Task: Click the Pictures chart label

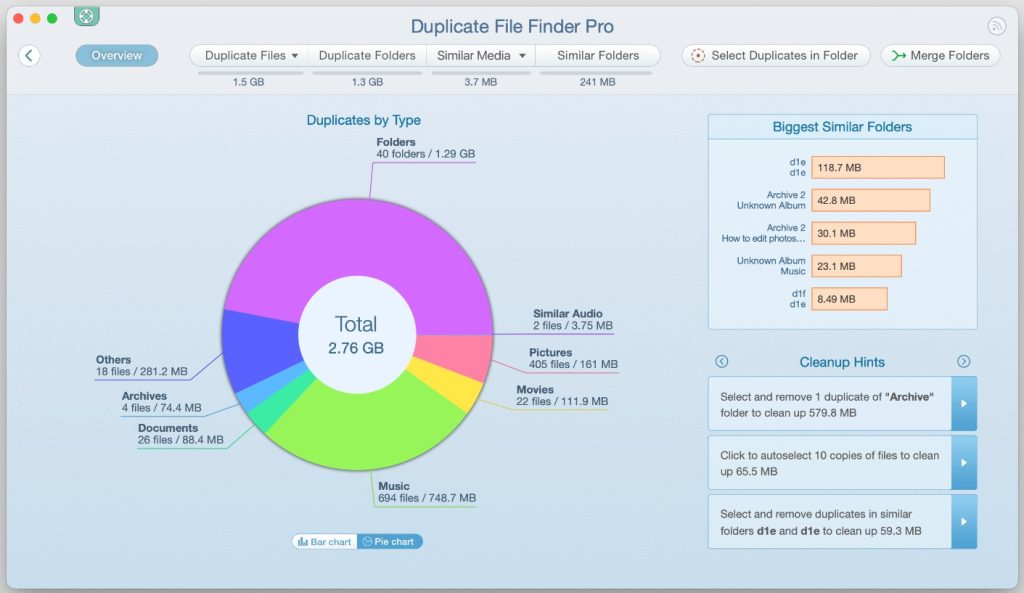Action: pyautogui.click(x=573, y=359)
